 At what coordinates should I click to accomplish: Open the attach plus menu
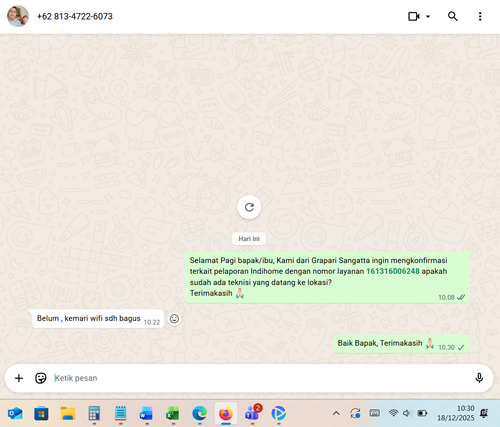tap(19, 378)
